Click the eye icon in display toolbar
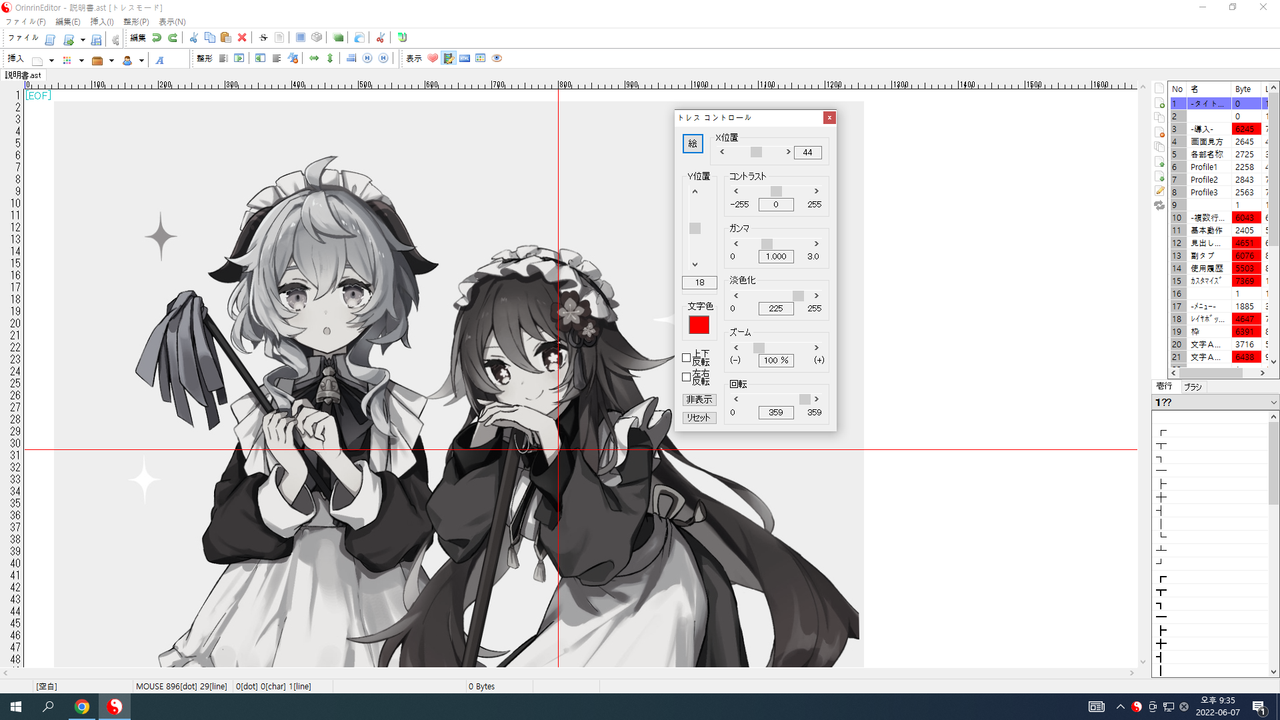This screenshot has height=720, width=1280. click(497, 58)
